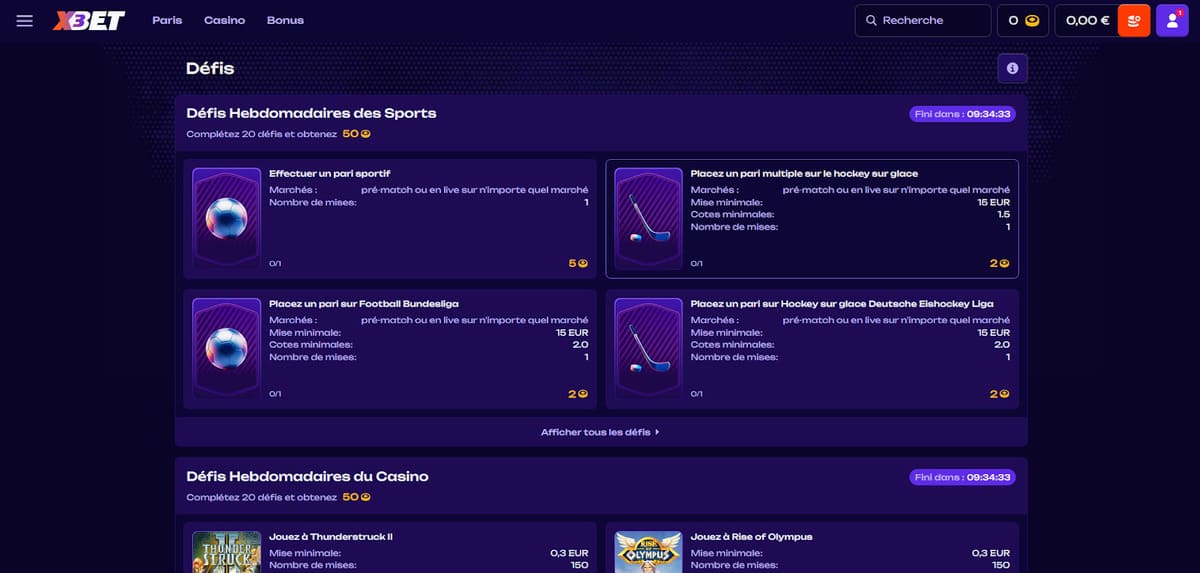1200x573 pixels.
Task: Click 2 coin reward on hockey multiple bet
Action: pyautogui.click(x=1000, y=263)
